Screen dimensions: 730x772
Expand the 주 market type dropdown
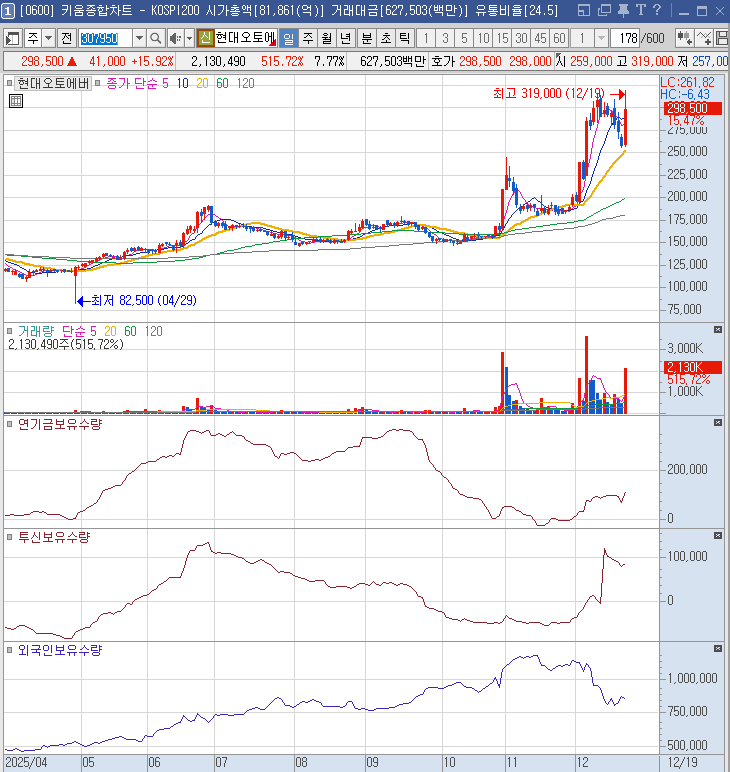tap(48, 38)
